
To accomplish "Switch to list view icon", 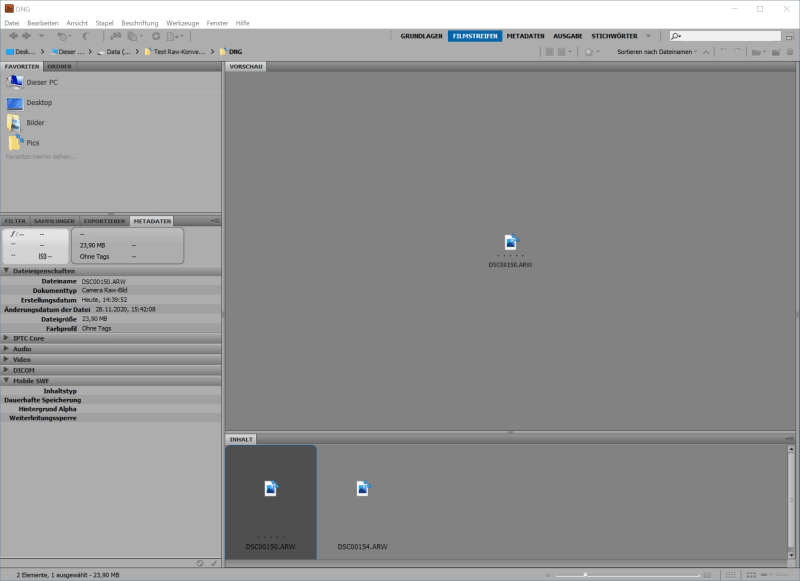I will coord(782,575).
